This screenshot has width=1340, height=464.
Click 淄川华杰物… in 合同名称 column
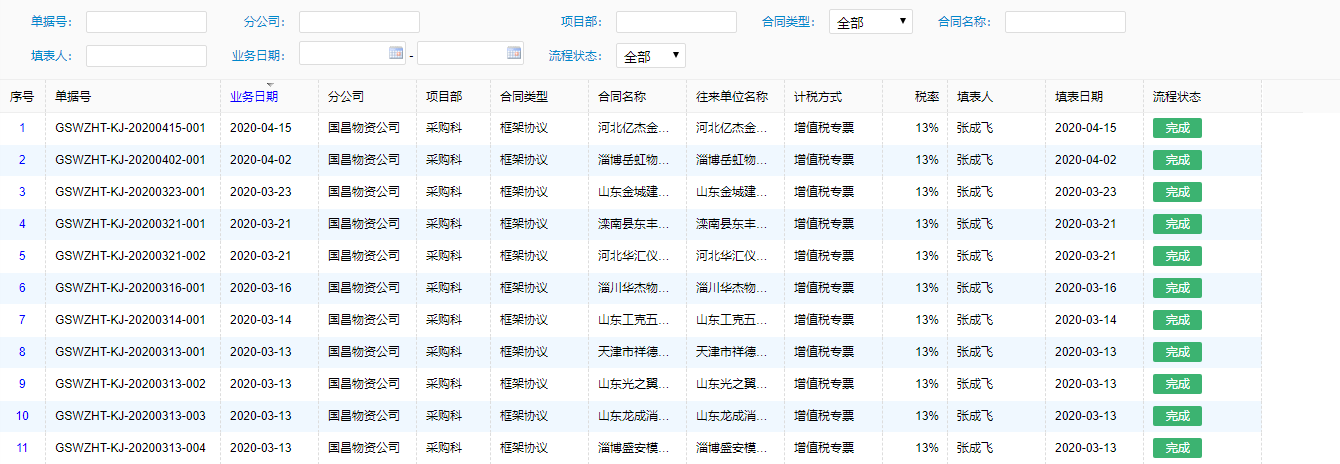634,288
